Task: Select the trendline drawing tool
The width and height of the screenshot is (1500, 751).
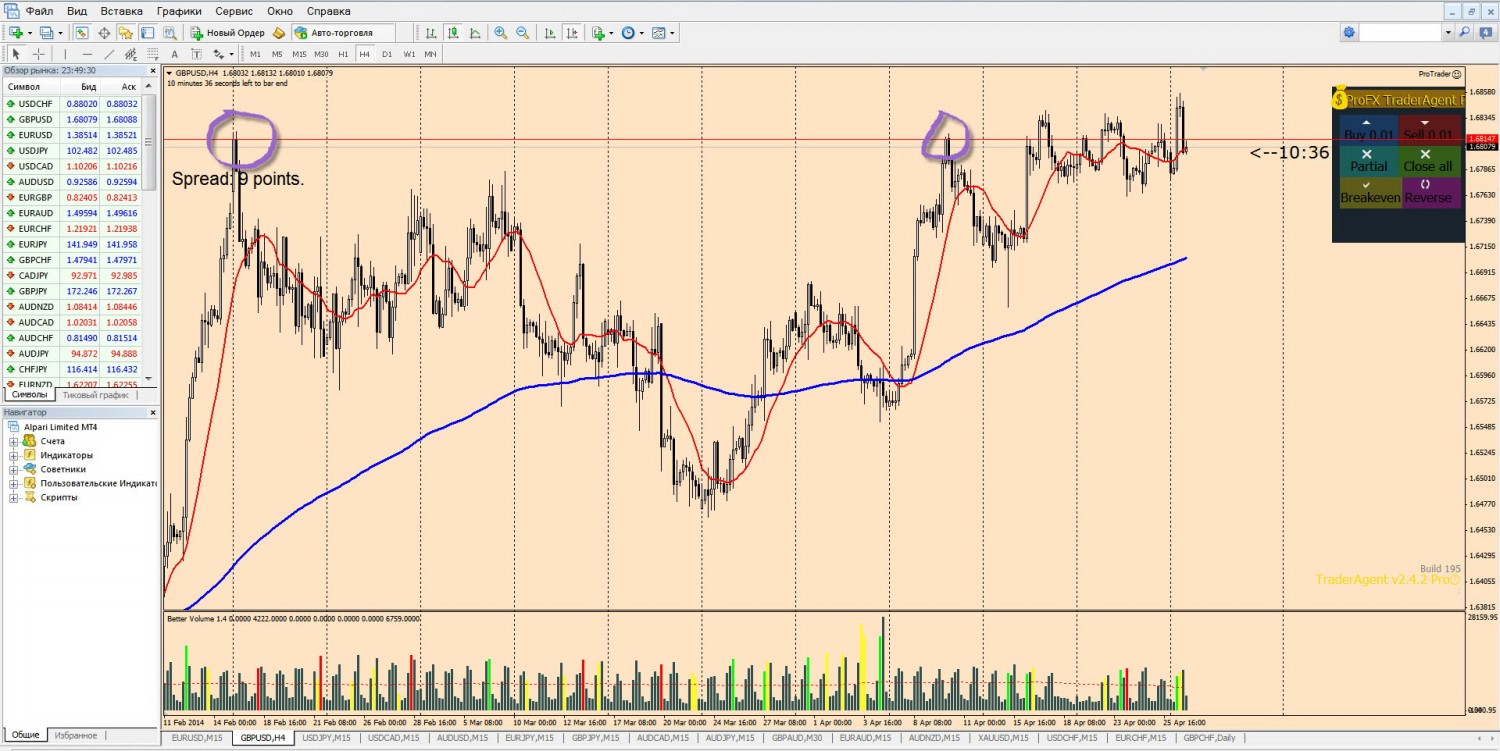Action: (109, 54)
